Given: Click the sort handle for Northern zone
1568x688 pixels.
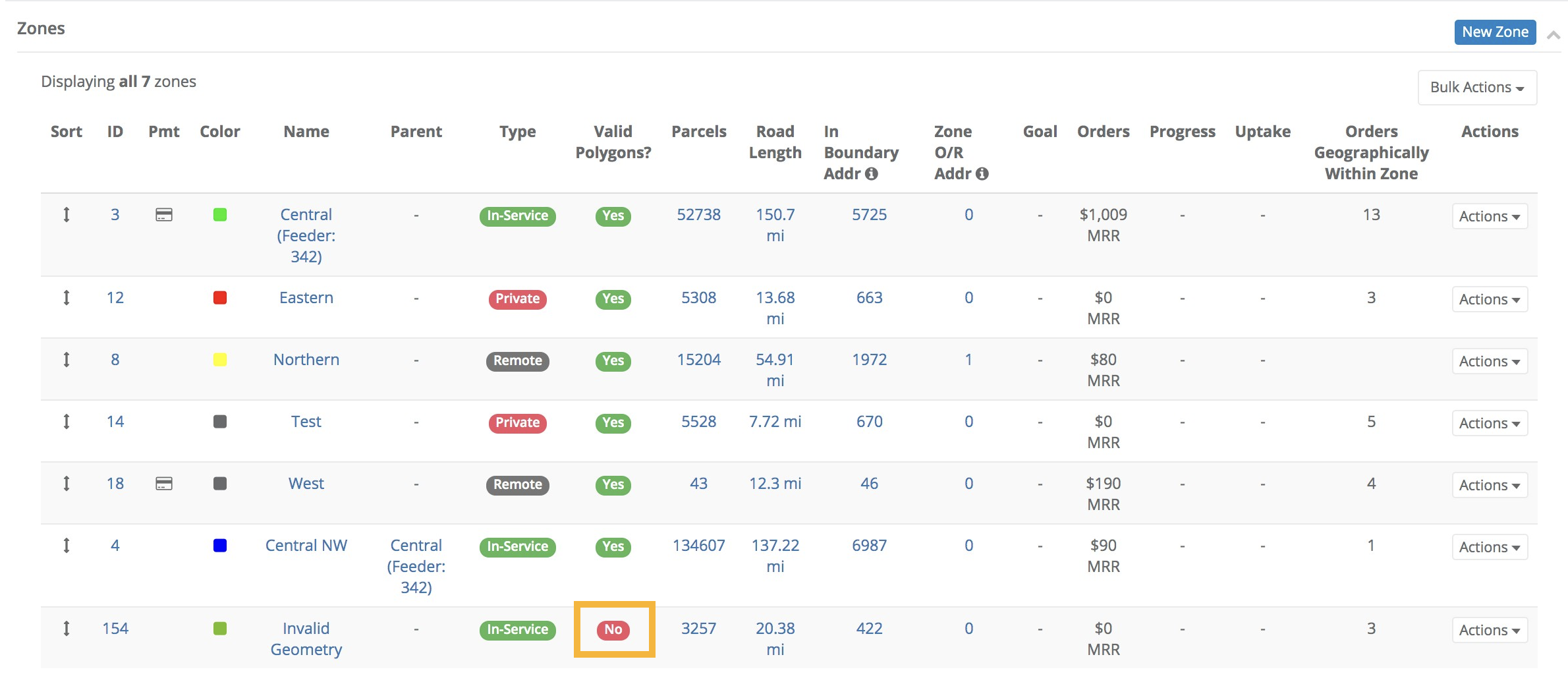Looking at the screenshot, I should 66,360.
